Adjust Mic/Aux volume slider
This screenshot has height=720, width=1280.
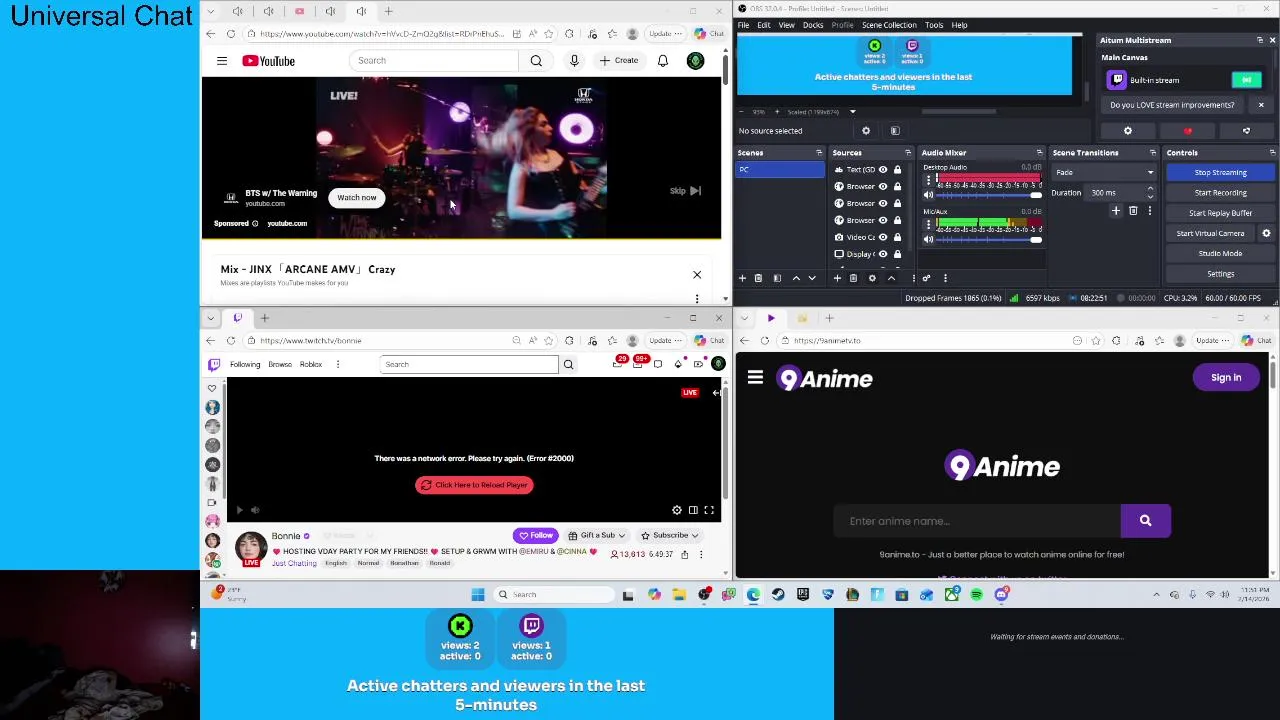tap(988, 239)
